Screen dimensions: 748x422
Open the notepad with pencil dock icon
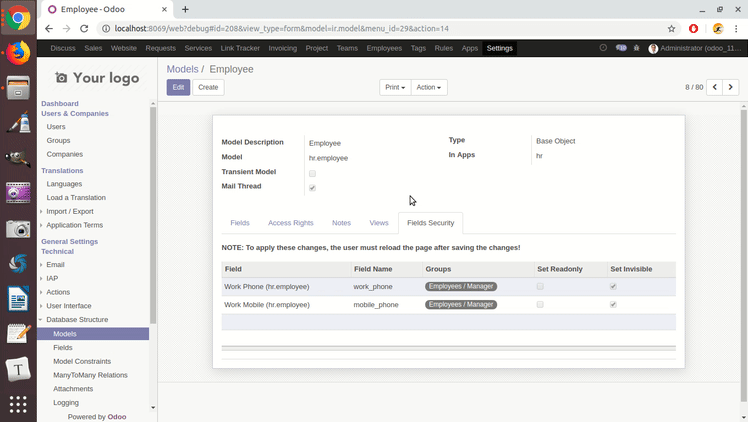pyautogui.click(x=18, y=334)
